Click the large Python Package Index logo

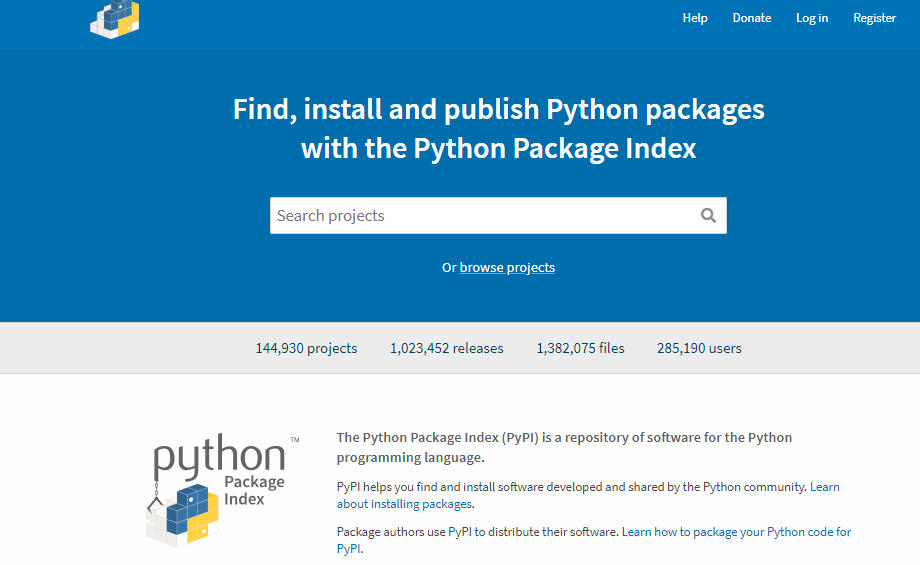(222, 490)
